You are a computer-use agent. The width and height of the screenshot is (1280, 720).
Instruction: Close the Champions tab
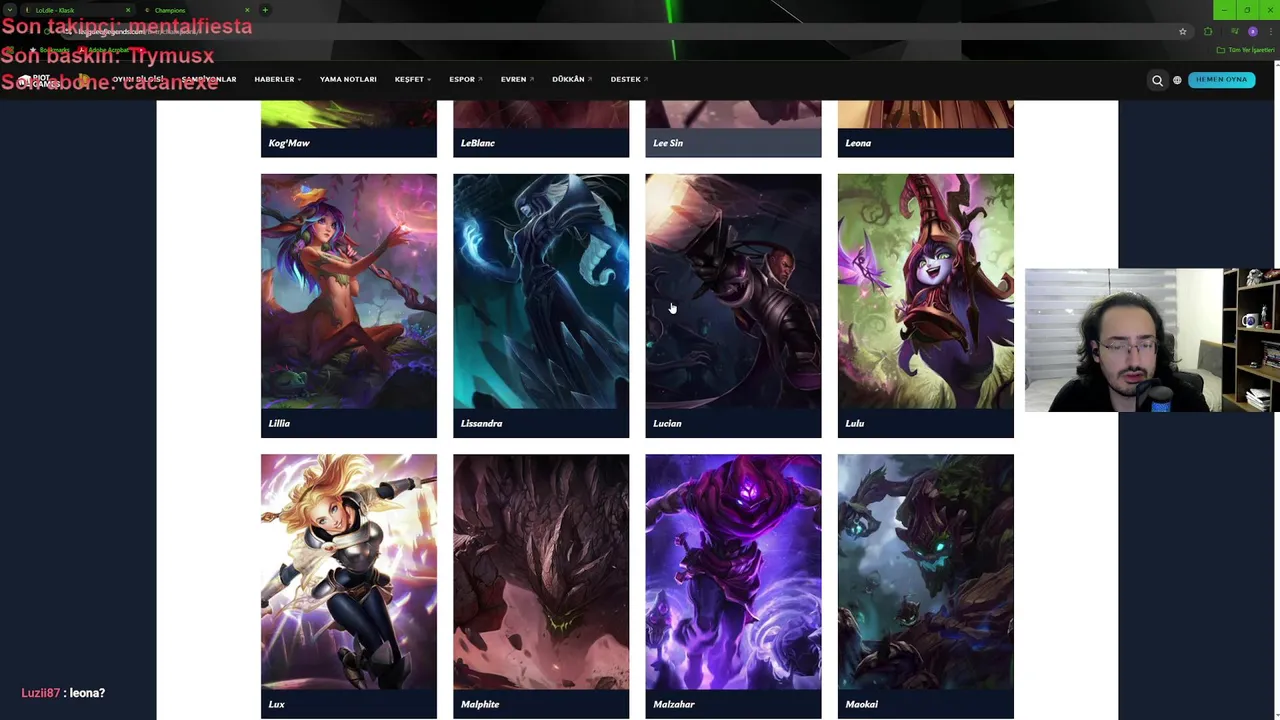tap(247, 10)
